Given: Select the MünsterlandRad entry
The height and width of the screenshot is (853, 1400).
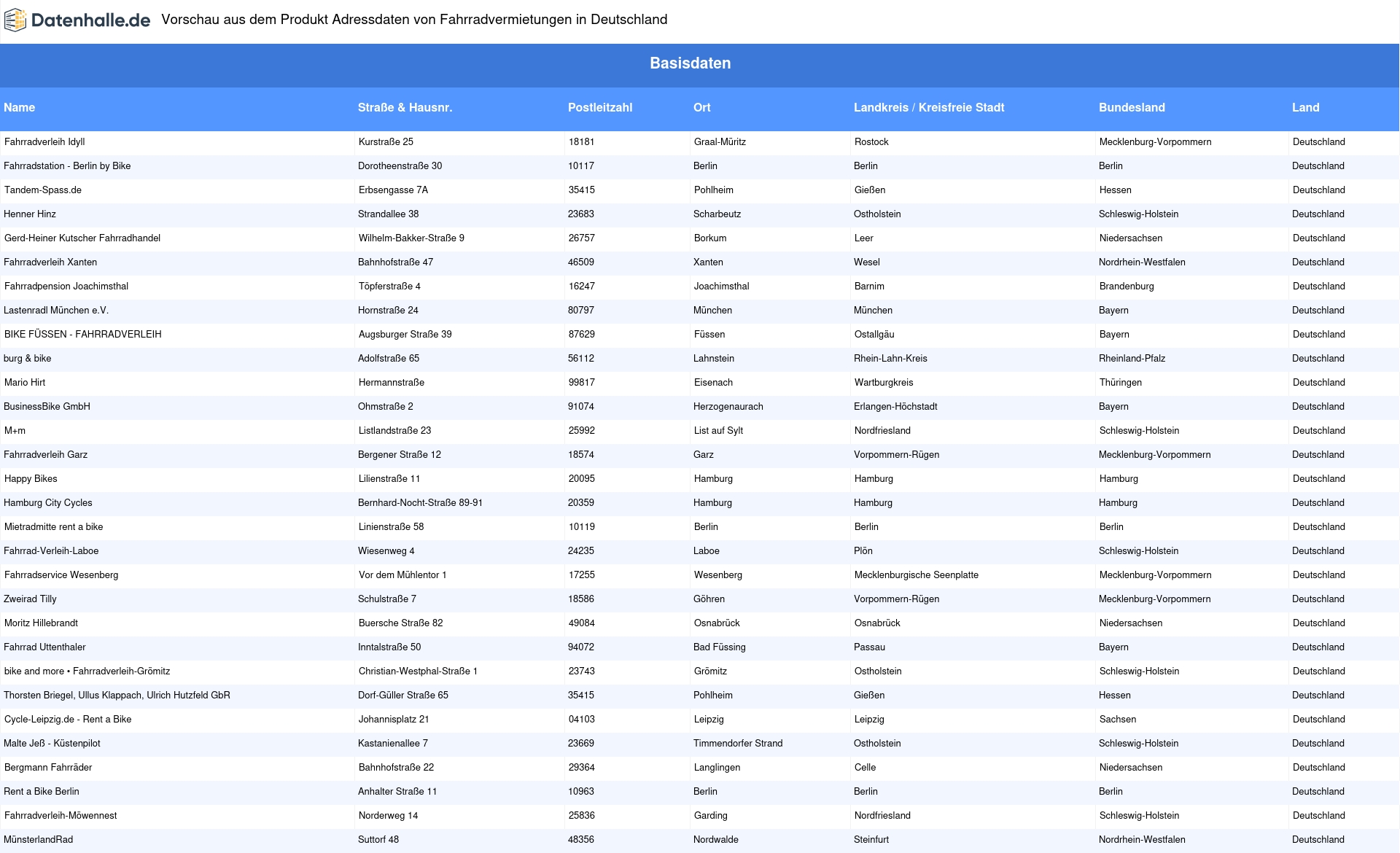Looking at the screenshot, I should point(38,840).
